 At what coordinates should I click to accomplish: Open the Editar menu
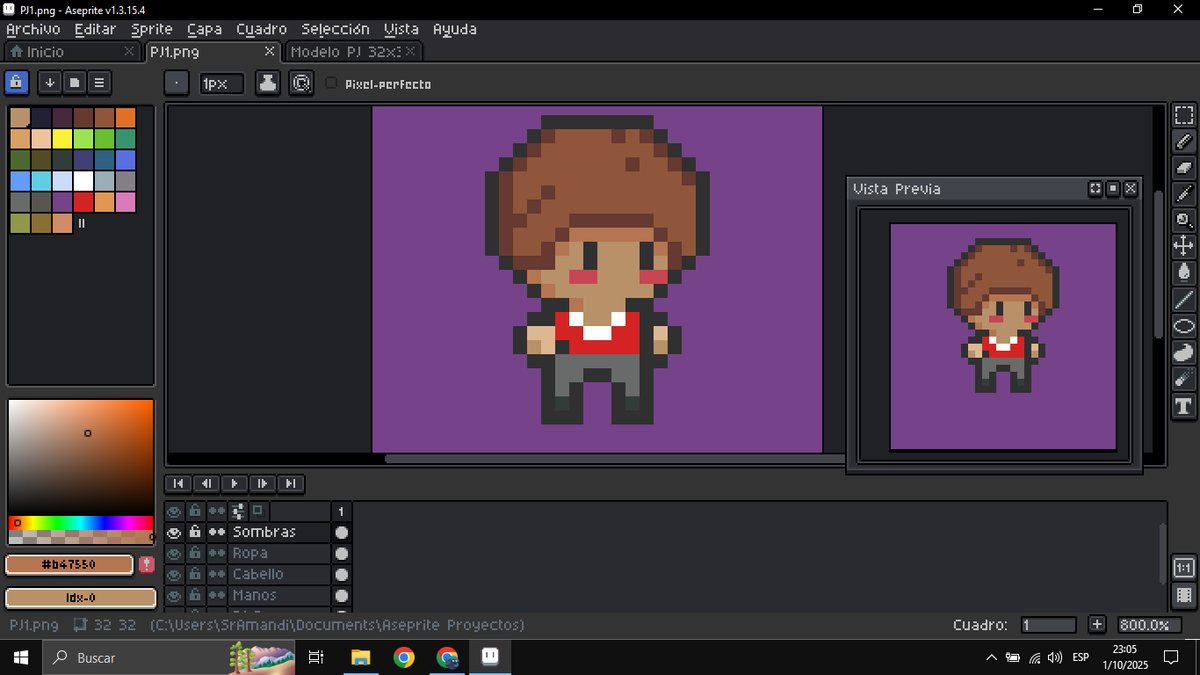point(95,29)
